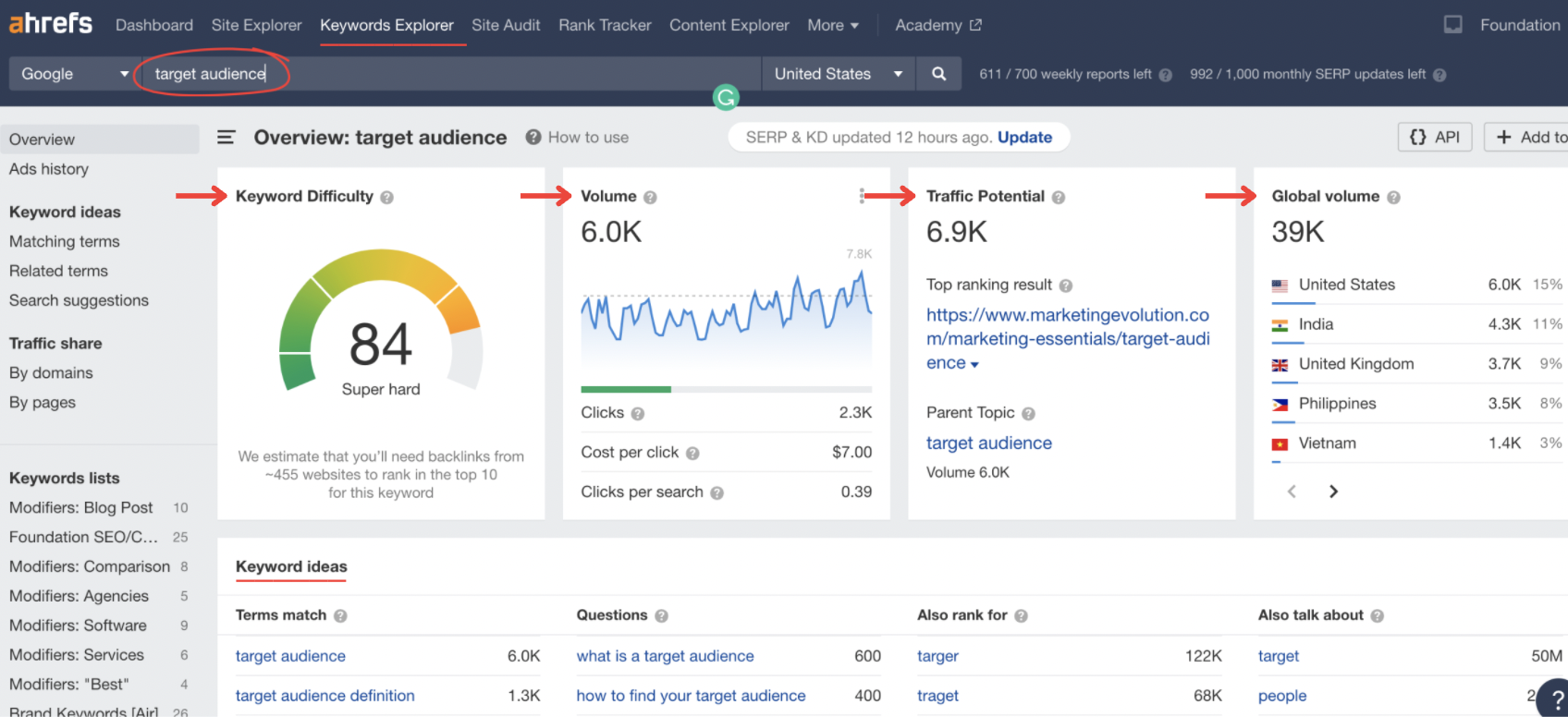Click the Keyword Difficulty gauge showing 84
The height and width of the screenshot is (717, 1568).
click(380, 342)
